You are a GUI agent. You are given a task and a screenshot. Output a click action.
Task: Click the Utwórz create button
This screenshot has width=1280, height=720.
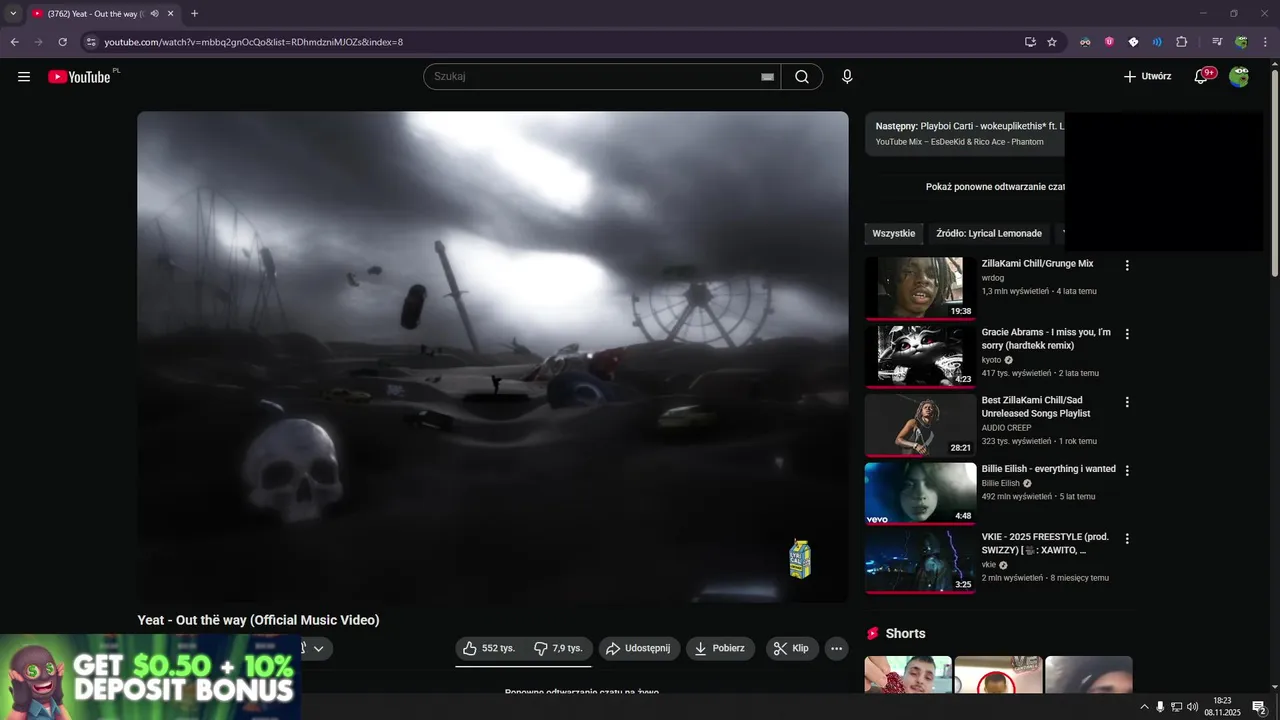pos(1147,77)
